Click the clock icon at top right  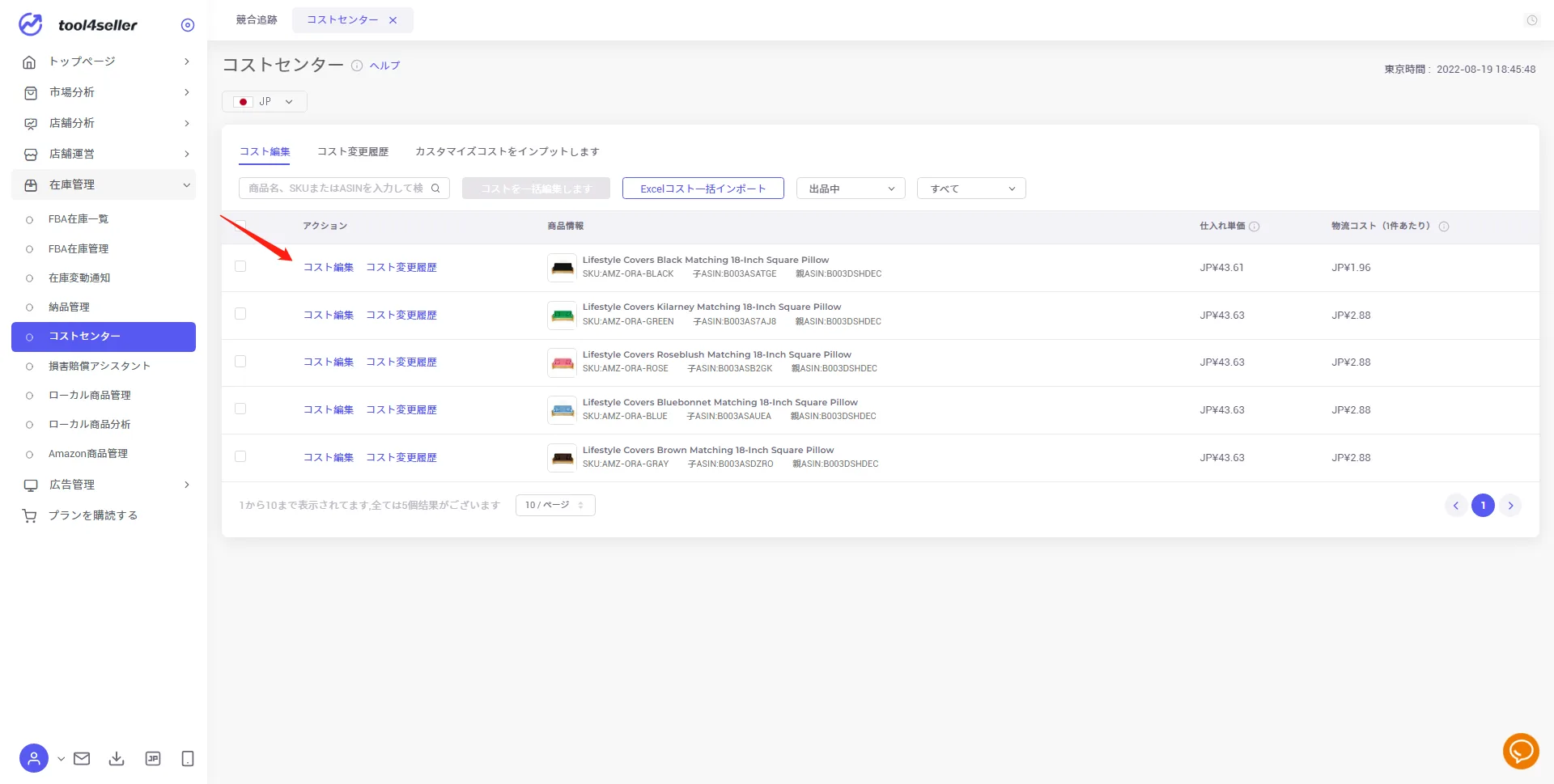[x=1532, y=20]
